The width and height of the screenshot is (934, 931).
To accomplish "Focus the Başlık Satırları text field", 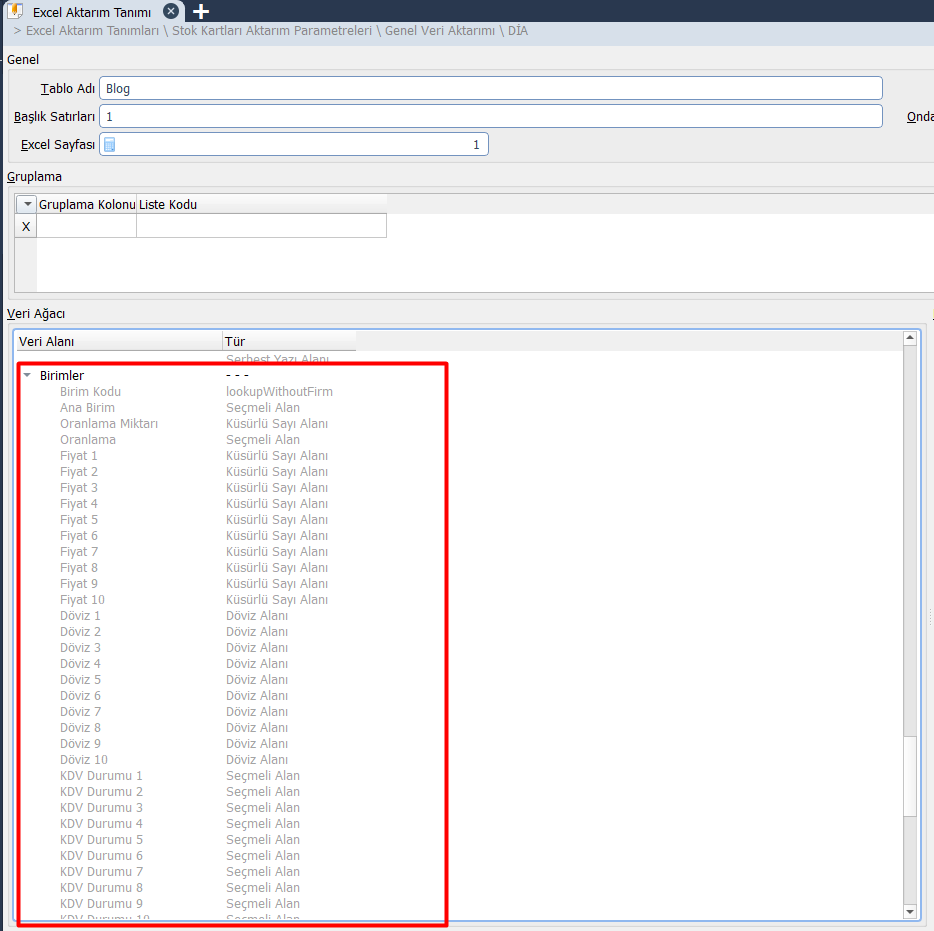I will 490,117.
